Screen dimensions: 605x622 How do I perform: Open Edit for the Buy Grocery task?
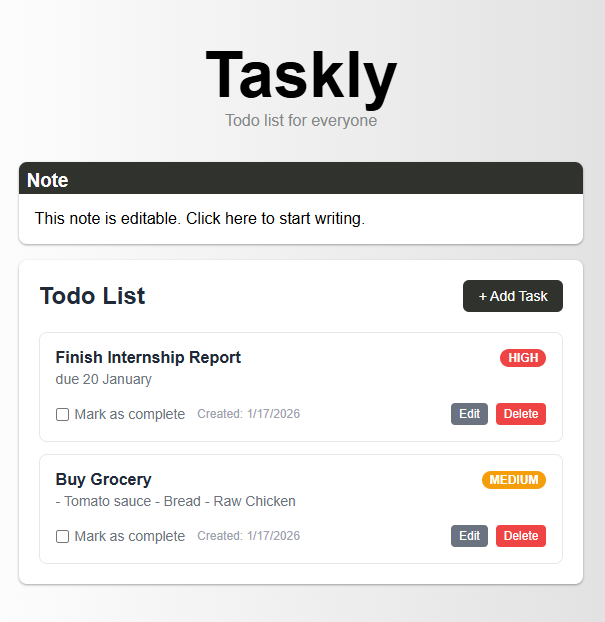click(x=469, y=536)
